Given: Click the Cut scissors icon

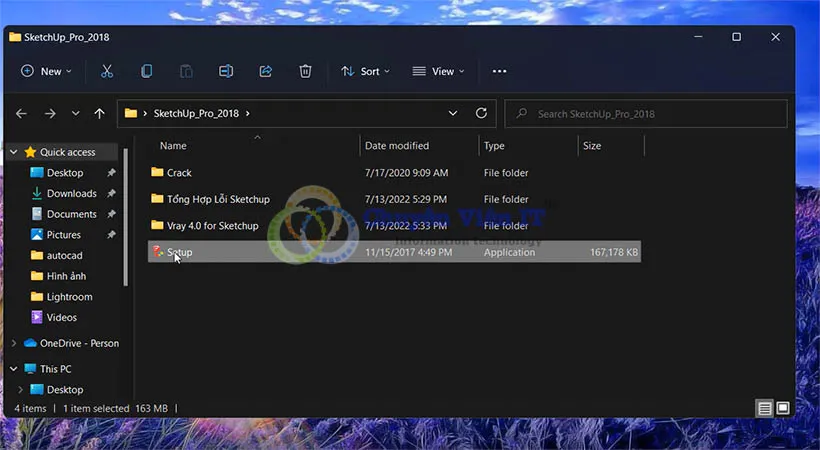Looking at the screenshot, I should pos(107,71).
